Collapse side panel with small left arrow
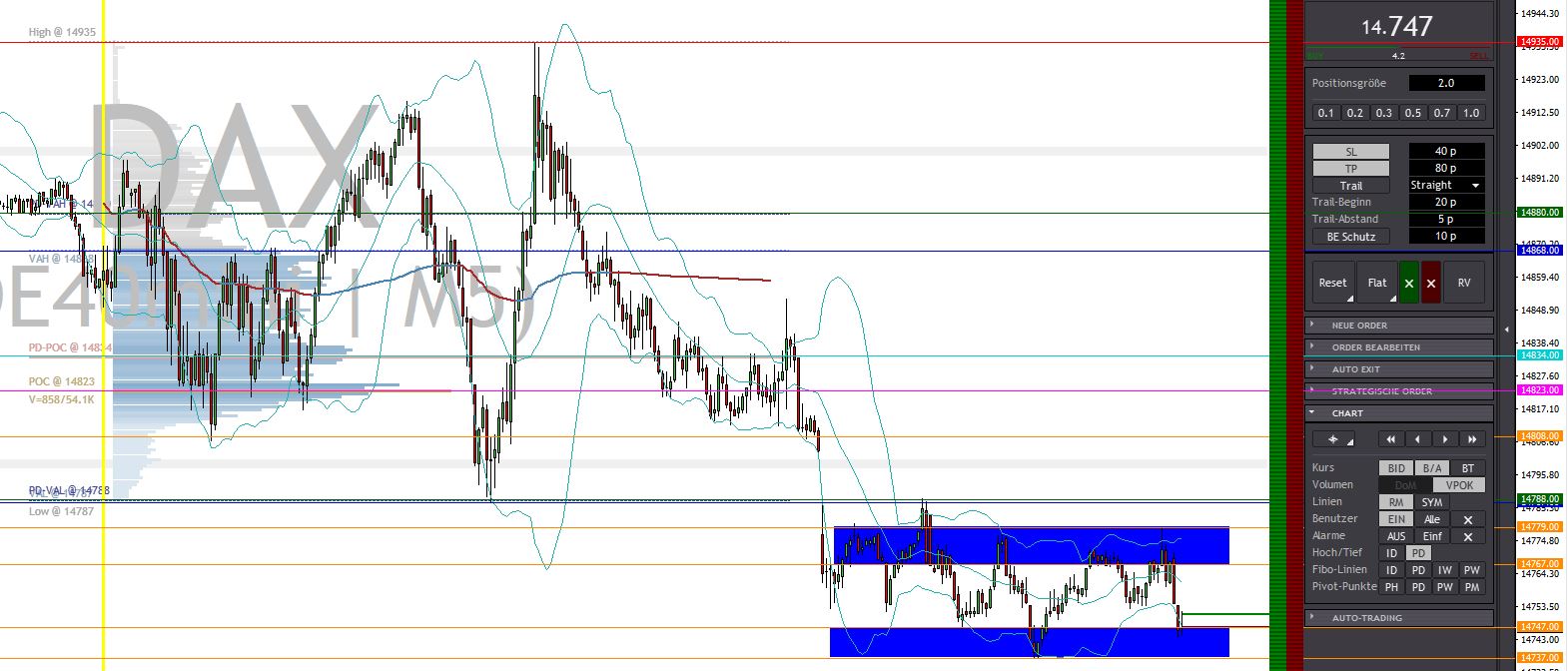 1507,329
